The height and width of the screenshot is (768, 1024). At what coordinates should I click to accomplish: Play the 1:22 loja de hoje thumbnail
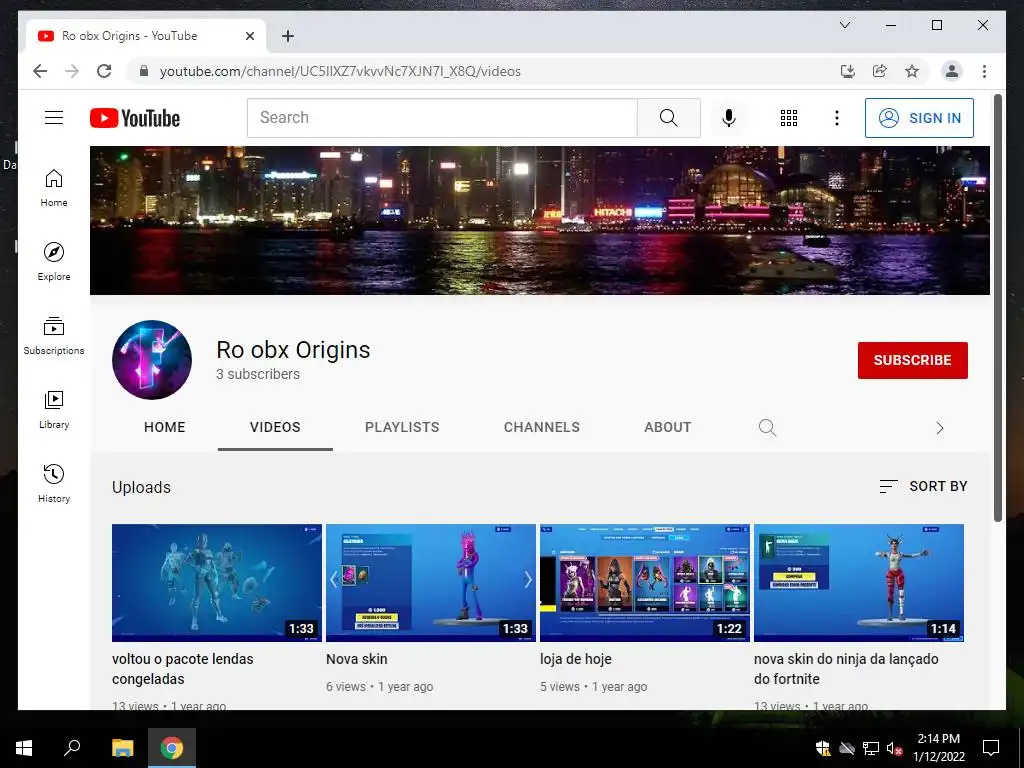point(645,583)
